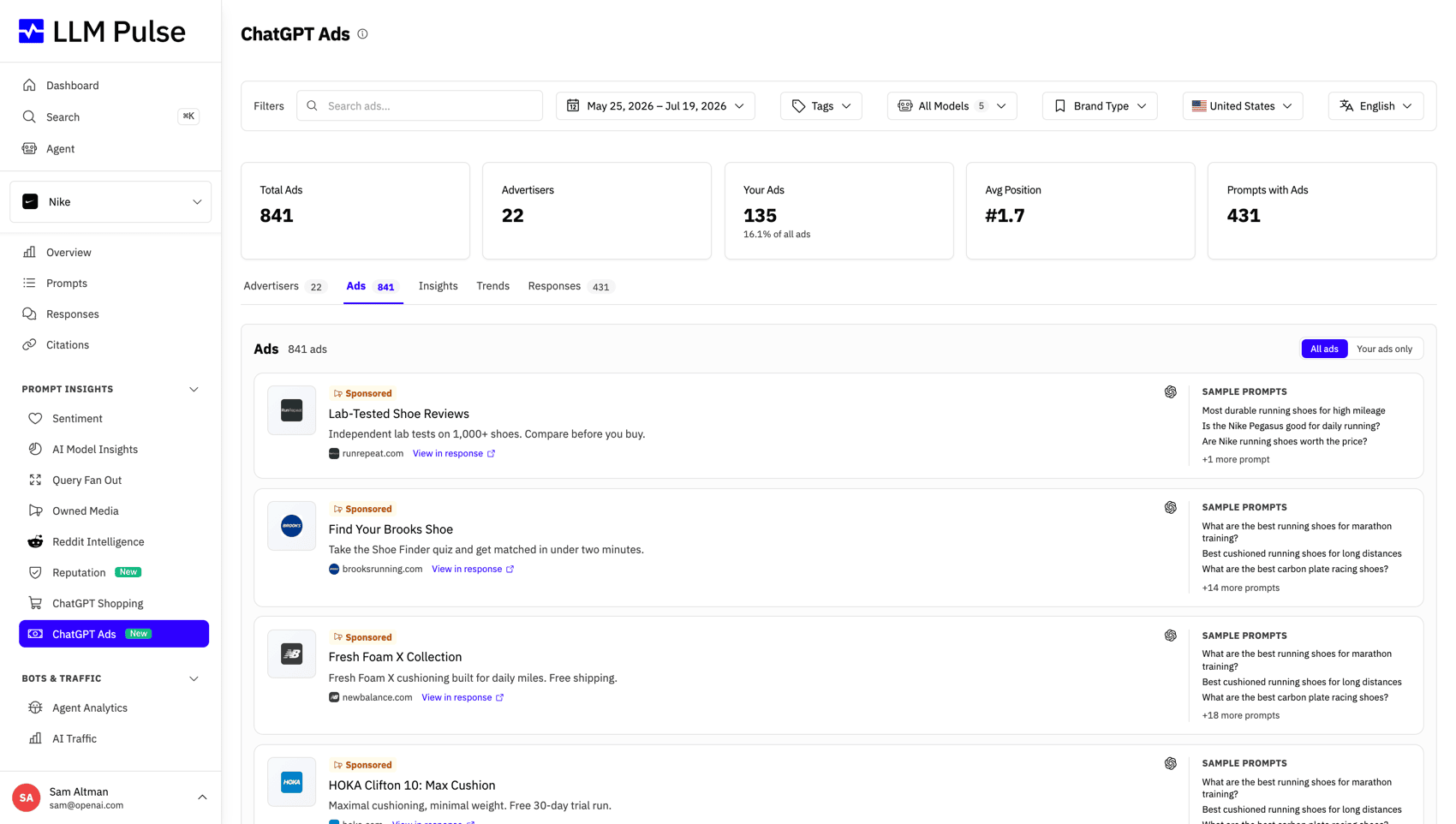The height and width of the screenshot is (824, 1456).
Task: Click the Fresh Foam X Collection ad title
Action: [395, 657]
